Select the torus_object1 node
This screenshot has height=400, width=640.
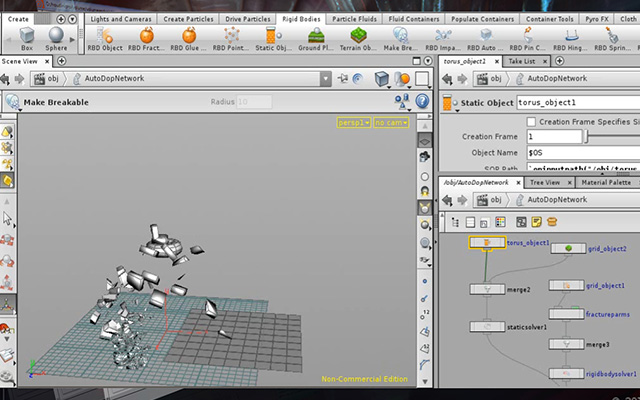[487, 243]
